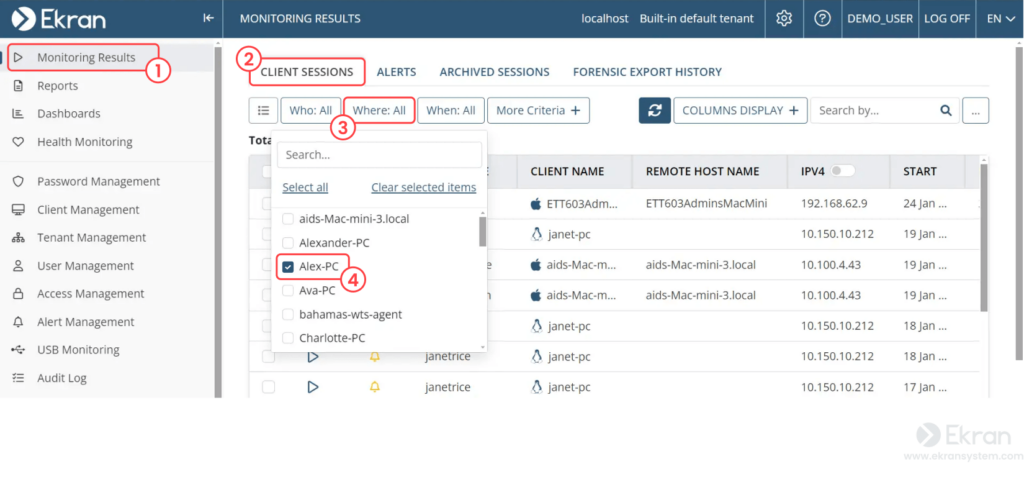
Task: Click Dashboards sidebar icon
Action: click(18, 114)
